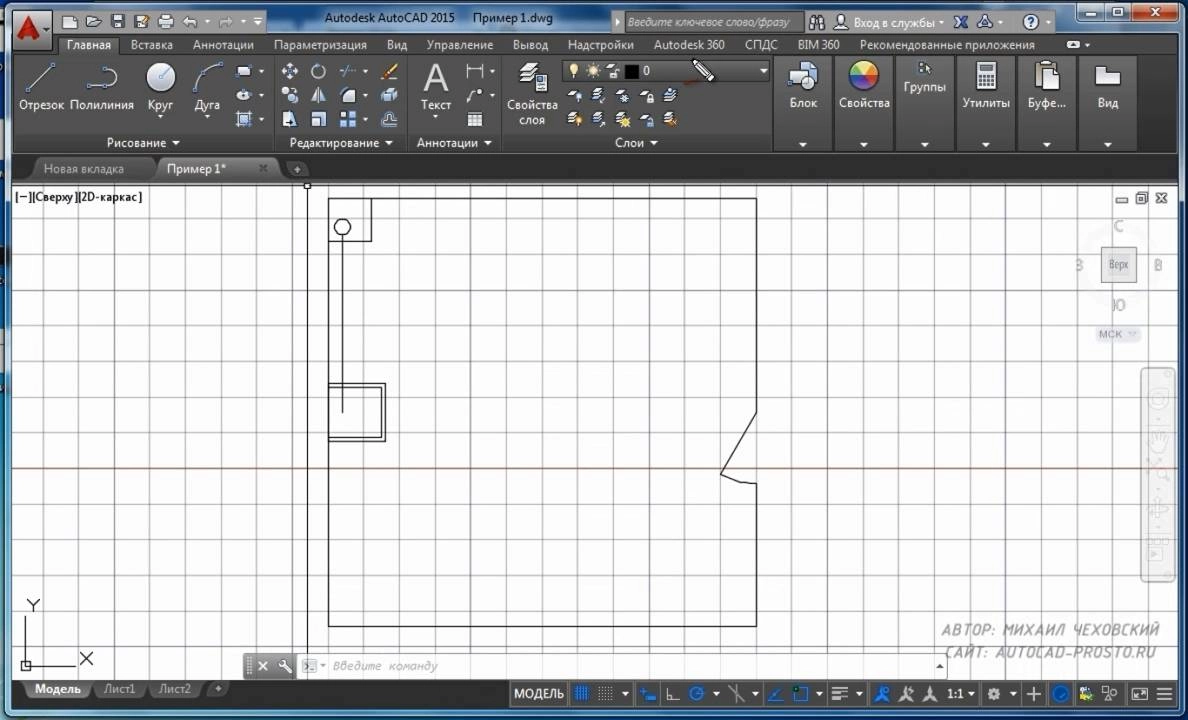
Task: Click the help question mark icon
Action: tap(1030, 22)
